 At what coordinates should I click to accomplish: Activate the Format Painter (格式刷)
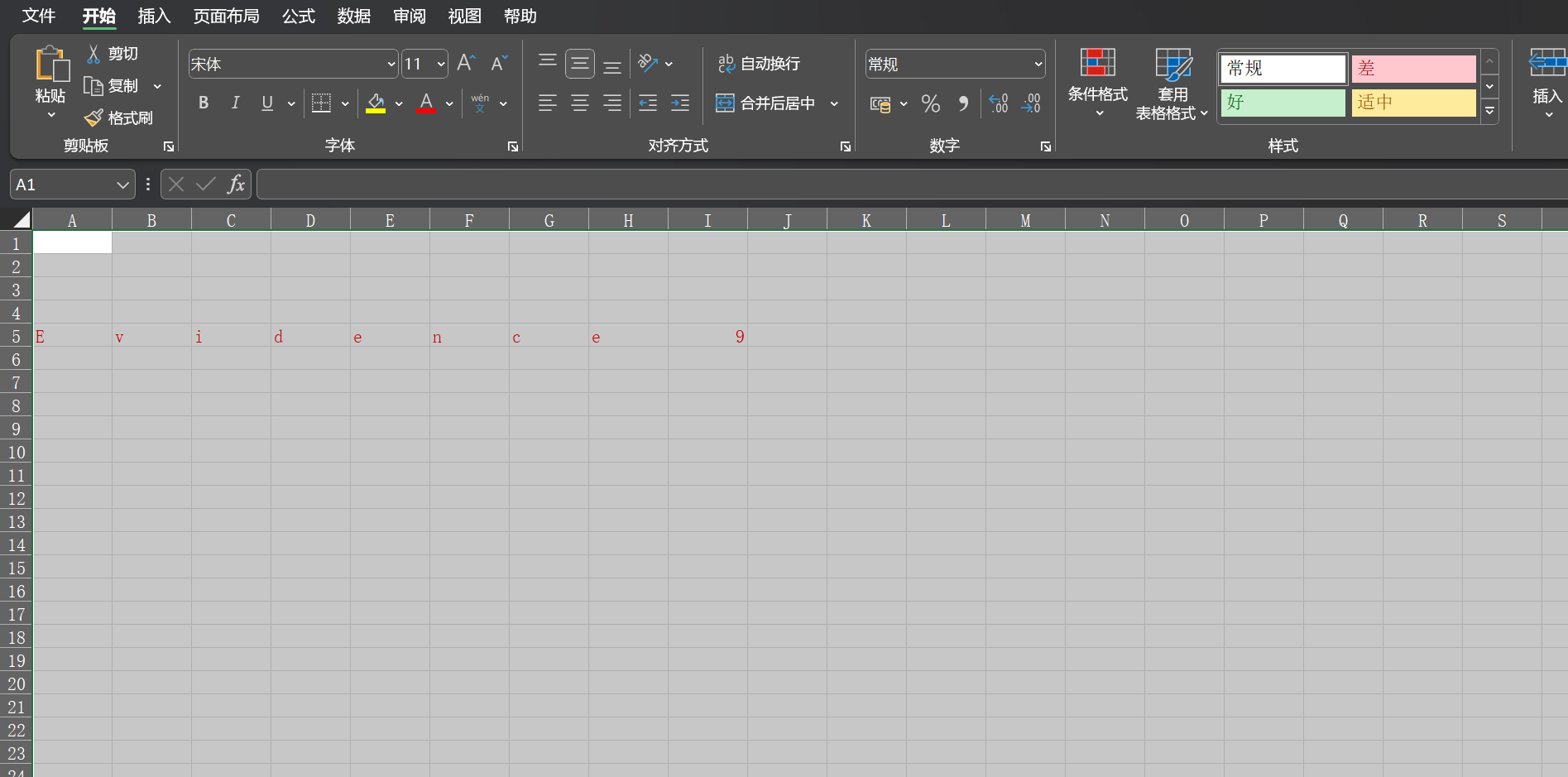point(119,118)
